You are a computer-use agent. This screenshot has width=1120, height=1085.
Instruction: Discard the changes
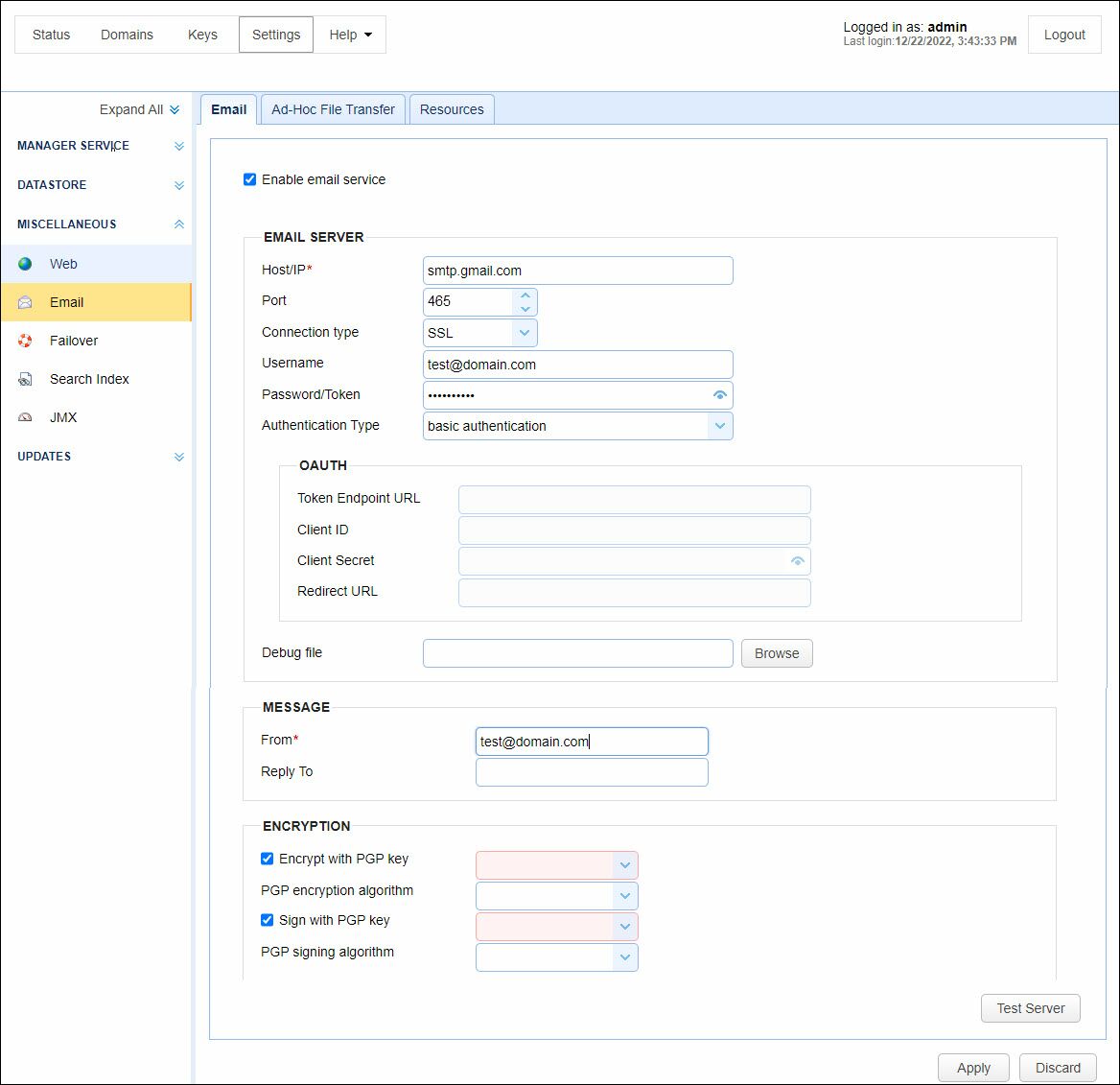click(x=1058, y=1067)
